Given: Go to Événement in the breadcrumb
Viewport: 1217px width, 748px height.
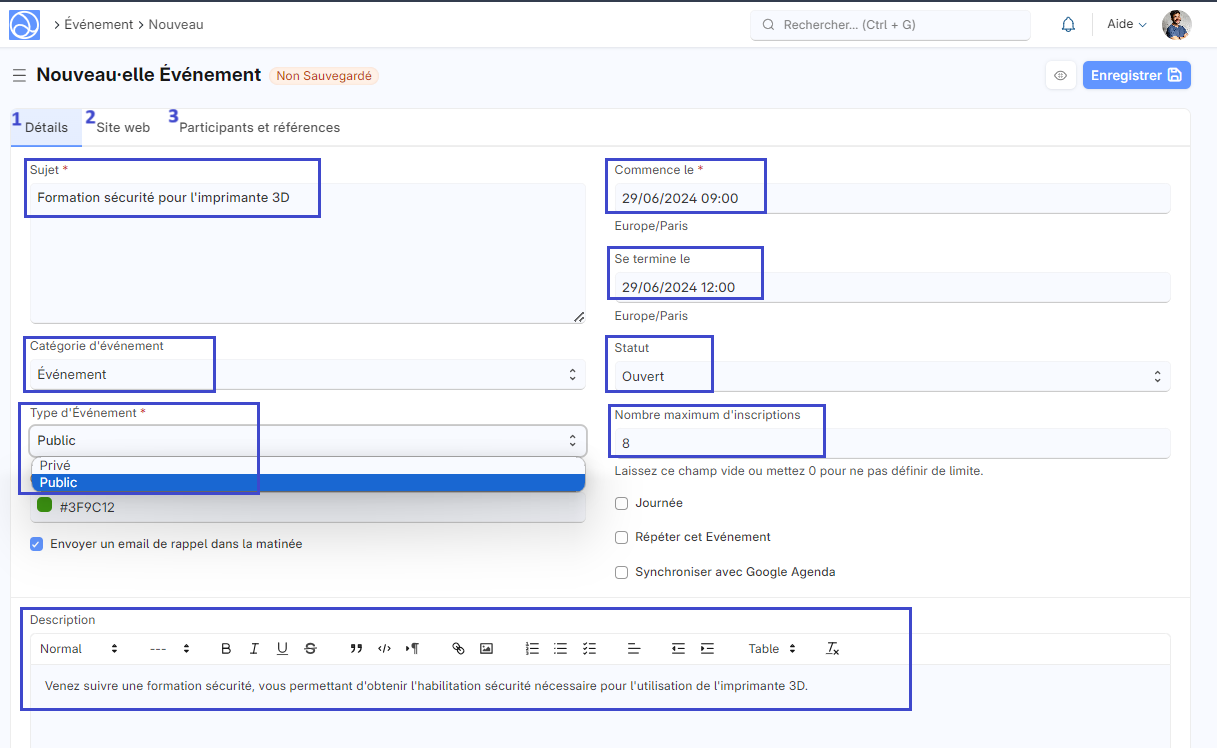Looking at the screenshot, I should click(x=98, y=24).
